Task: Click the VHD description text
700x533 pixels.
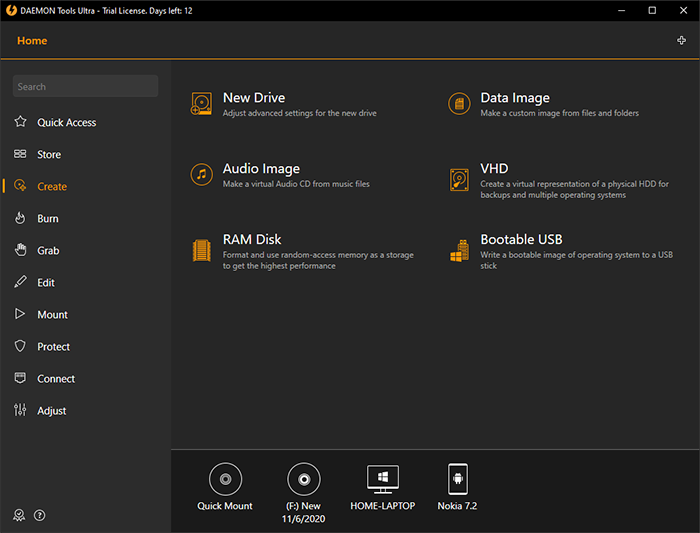Action: 575,190
